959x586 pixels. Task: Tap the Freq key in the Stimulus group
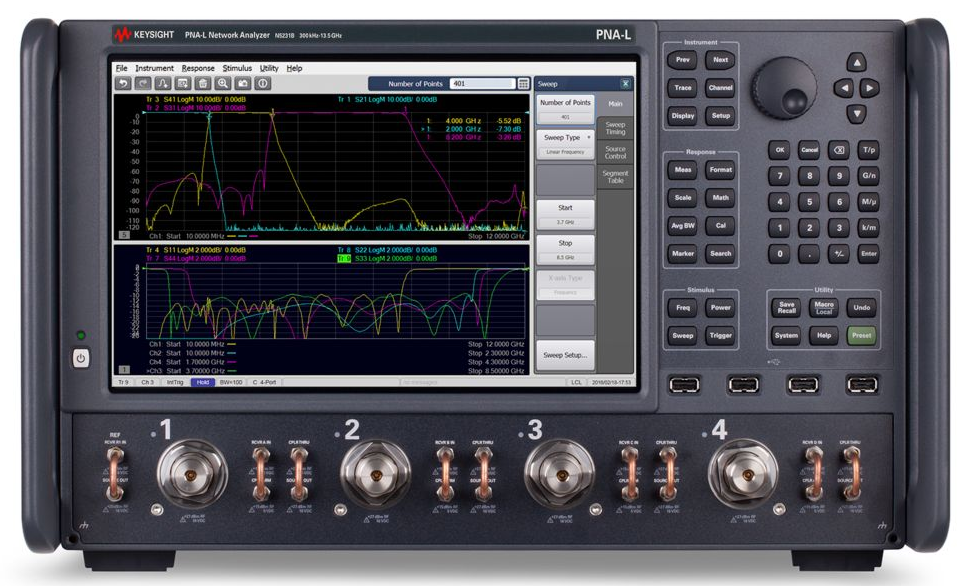point(683,308)
